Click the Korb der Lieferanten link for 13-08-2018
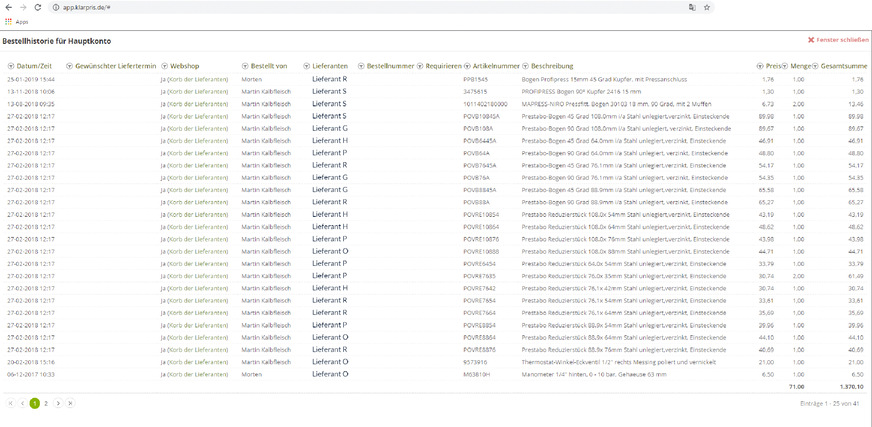872x427 pixels. tap(197, 104)
